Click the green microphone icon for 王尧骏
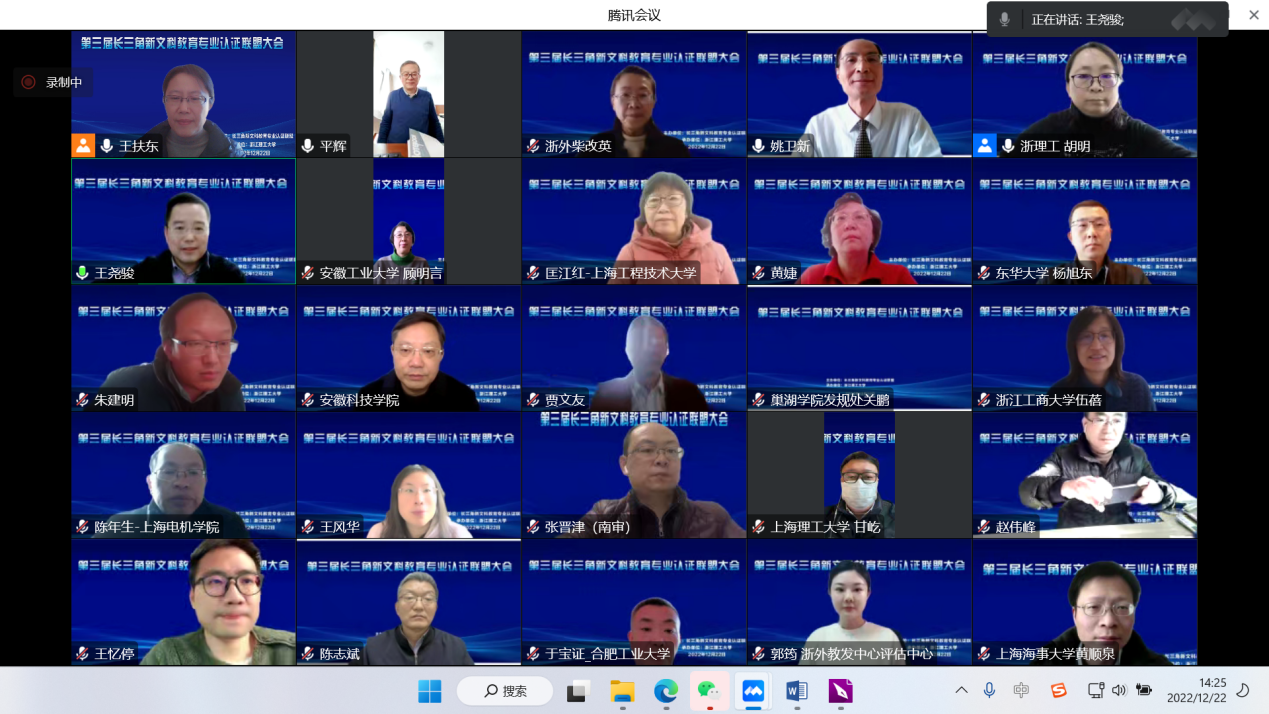The image size is (1269, 714). (83, 273)
